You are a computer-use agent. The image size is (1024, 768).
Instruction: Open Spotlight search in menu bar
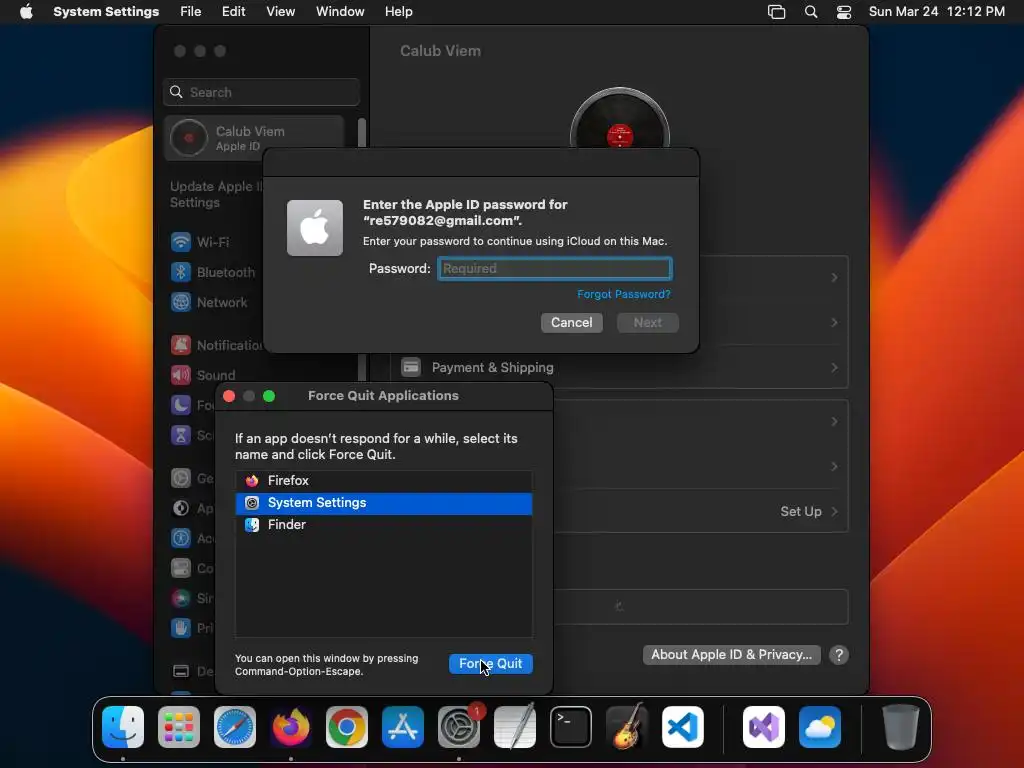pos(810,12)
